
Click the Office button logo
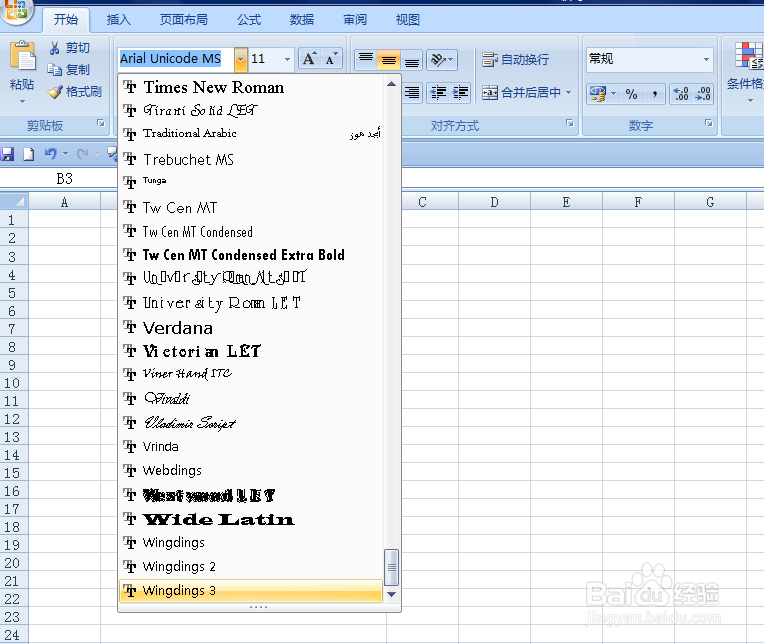[17, 9]
